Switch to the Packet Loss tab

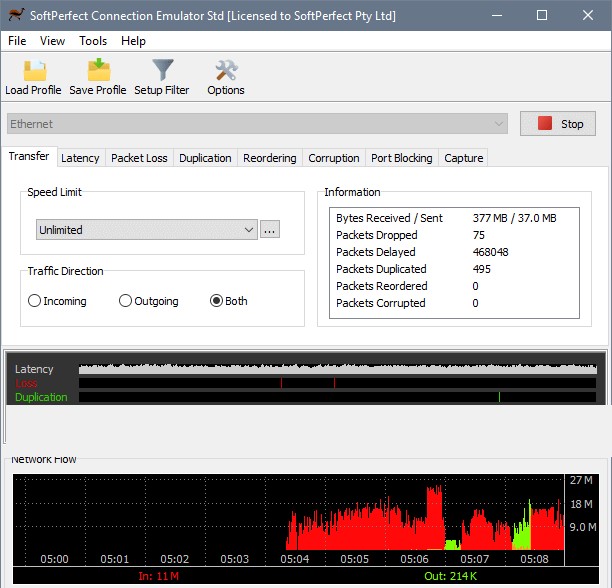pyautogui.click(x=139, y=158)
